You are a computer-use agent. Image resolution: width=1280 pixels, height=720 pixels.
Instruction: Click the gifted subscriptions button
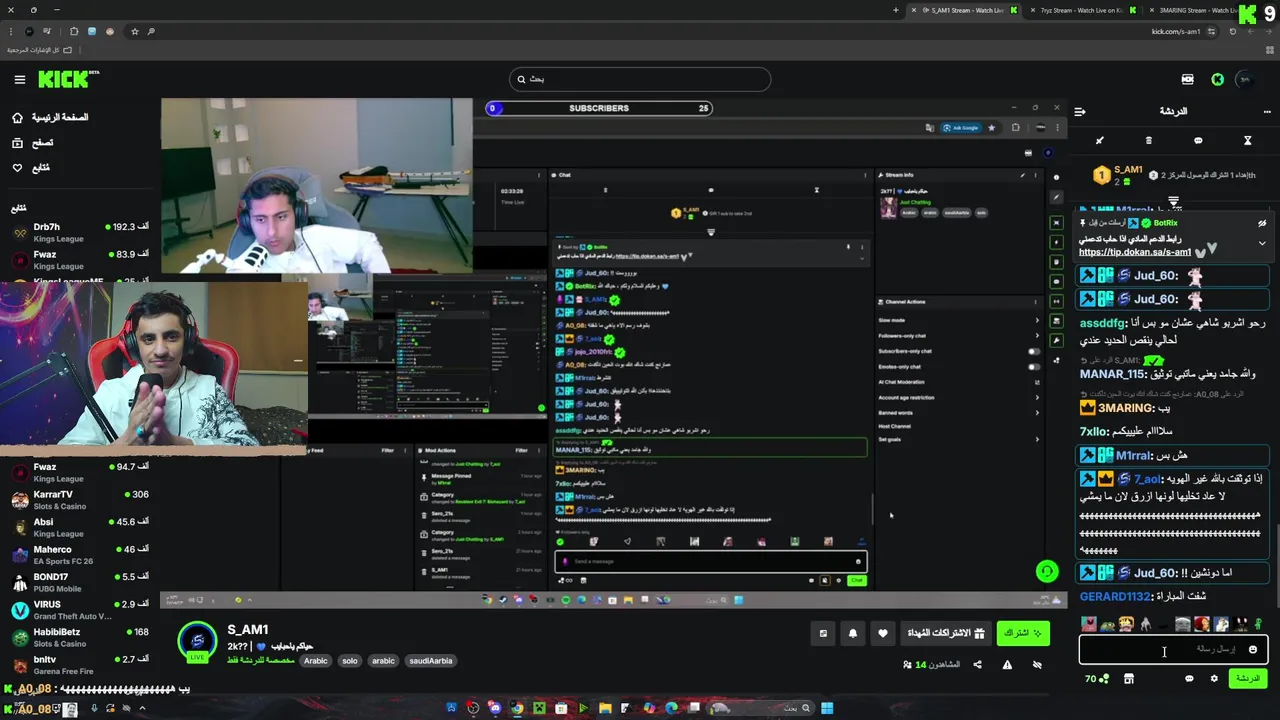point(945,633)
